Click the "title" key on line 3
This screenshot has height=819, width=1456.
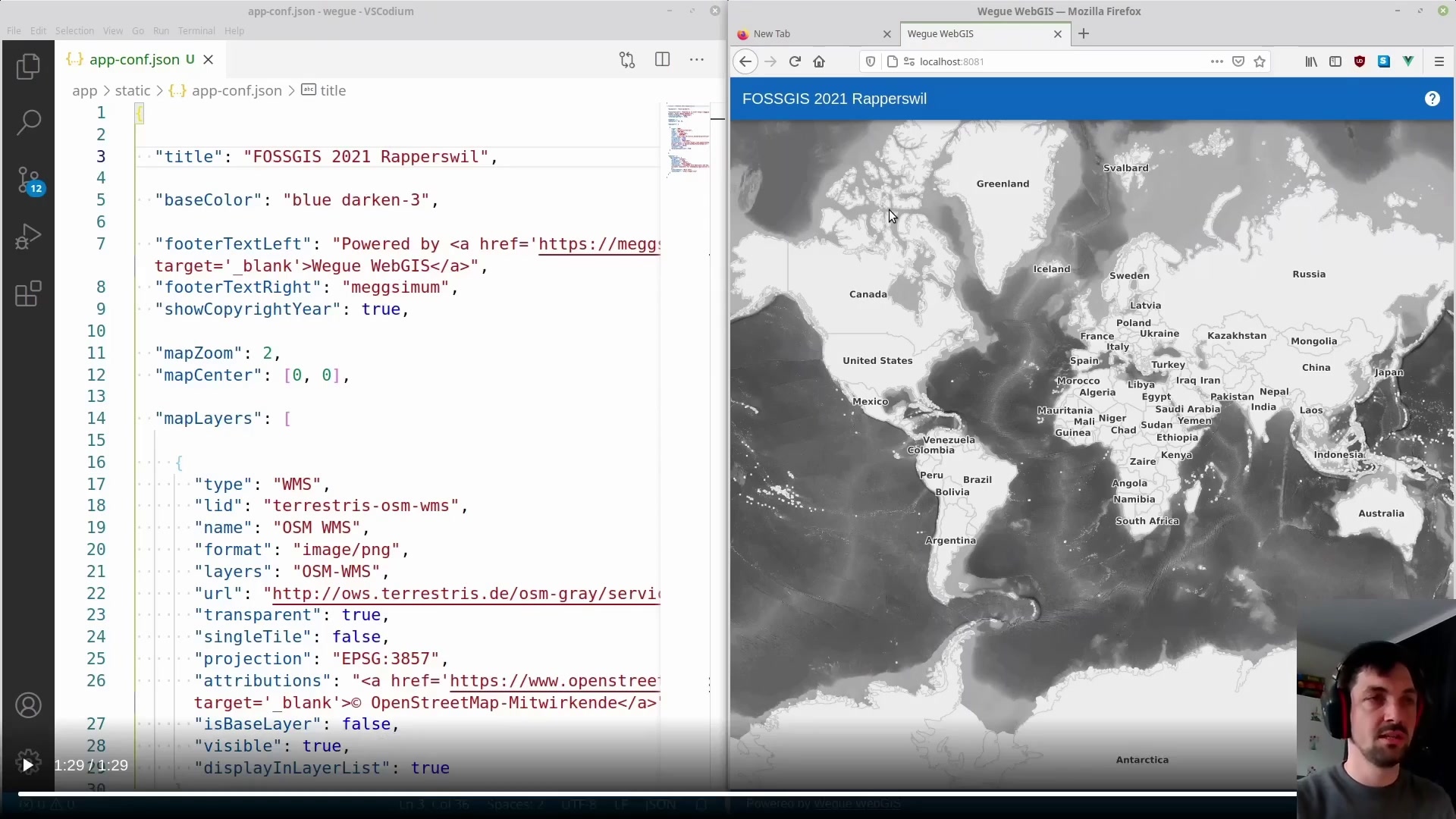189,157
